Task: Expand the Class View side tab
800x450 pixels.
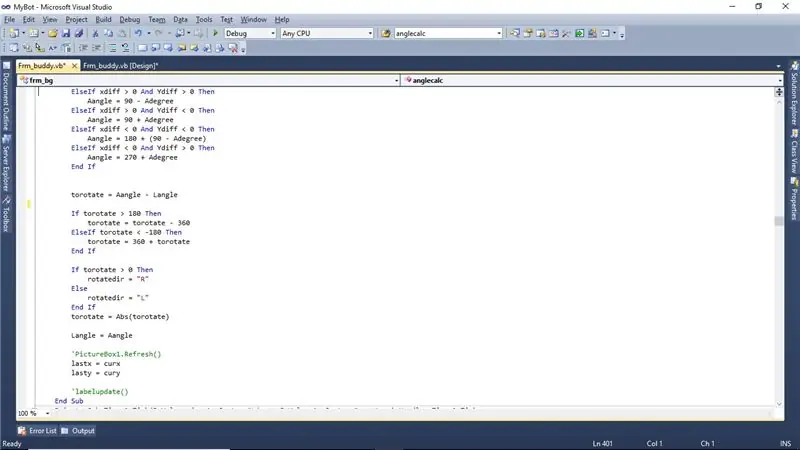Action: click(x=794, y=152)
